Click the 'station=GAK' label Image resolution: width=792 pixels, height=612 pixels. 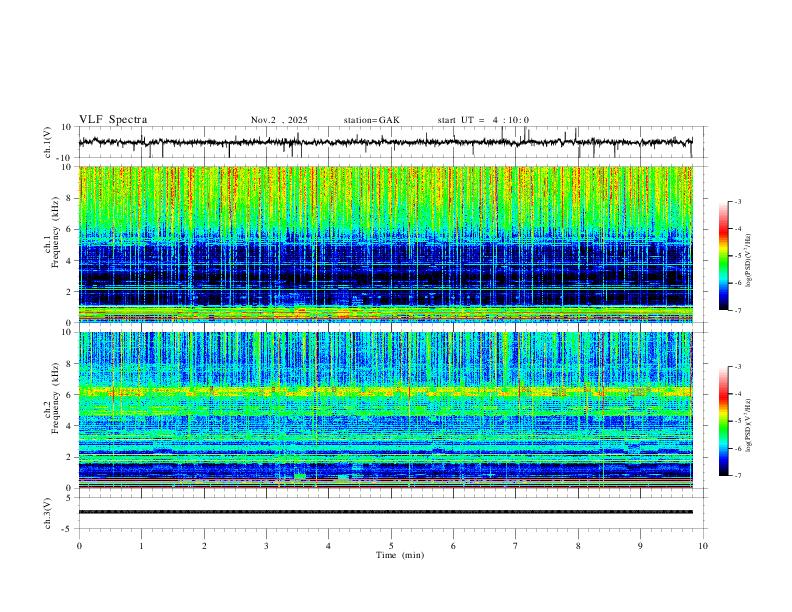[x=371, y=120]
